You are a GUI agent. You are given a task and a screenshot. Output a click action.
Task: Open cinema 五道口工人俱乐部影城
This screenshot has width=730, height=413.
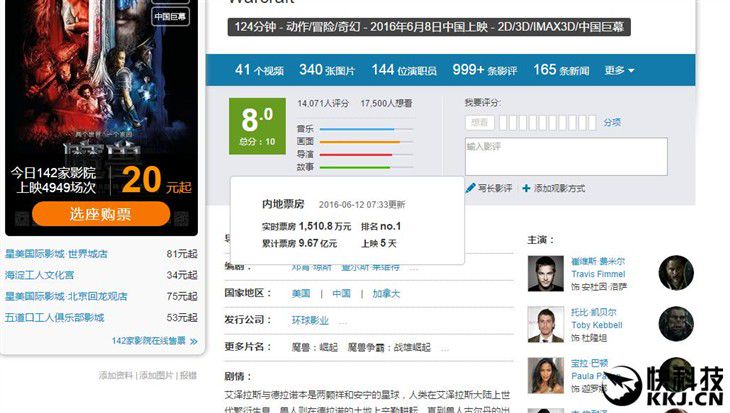pyautogui.click(x=54, y=318)
